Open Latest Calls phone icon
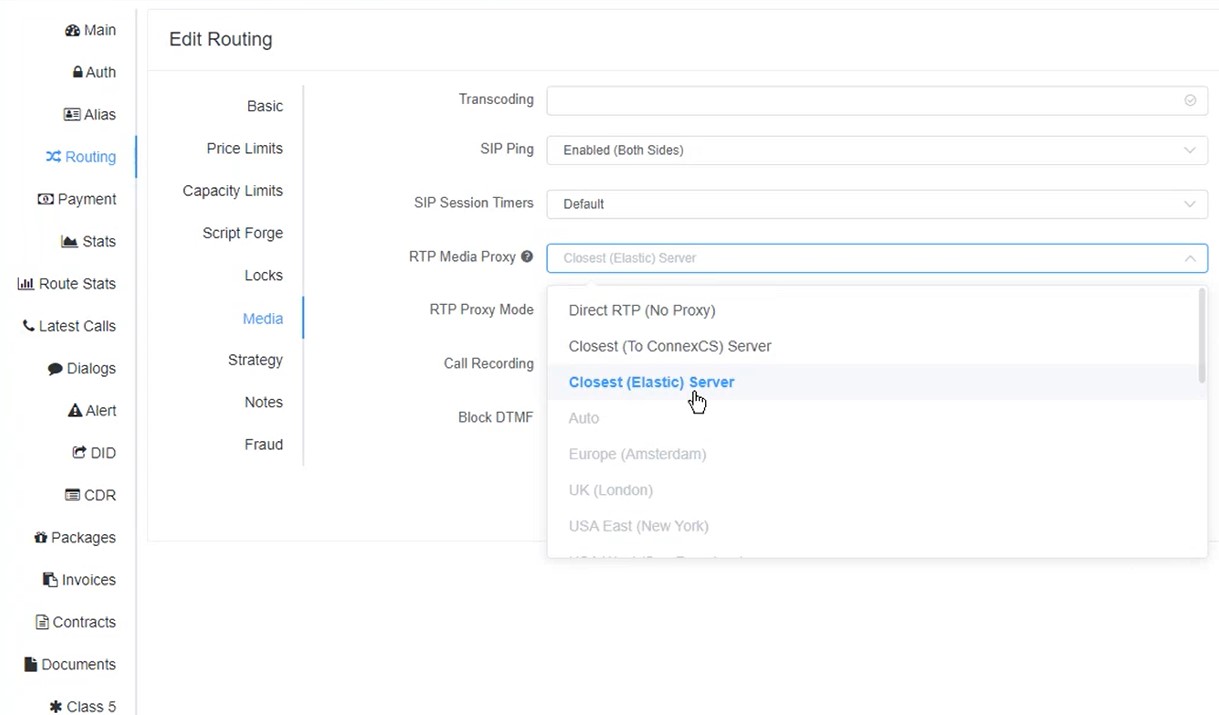This screenshot has height=715, width=1219. (x=28, y=326)
